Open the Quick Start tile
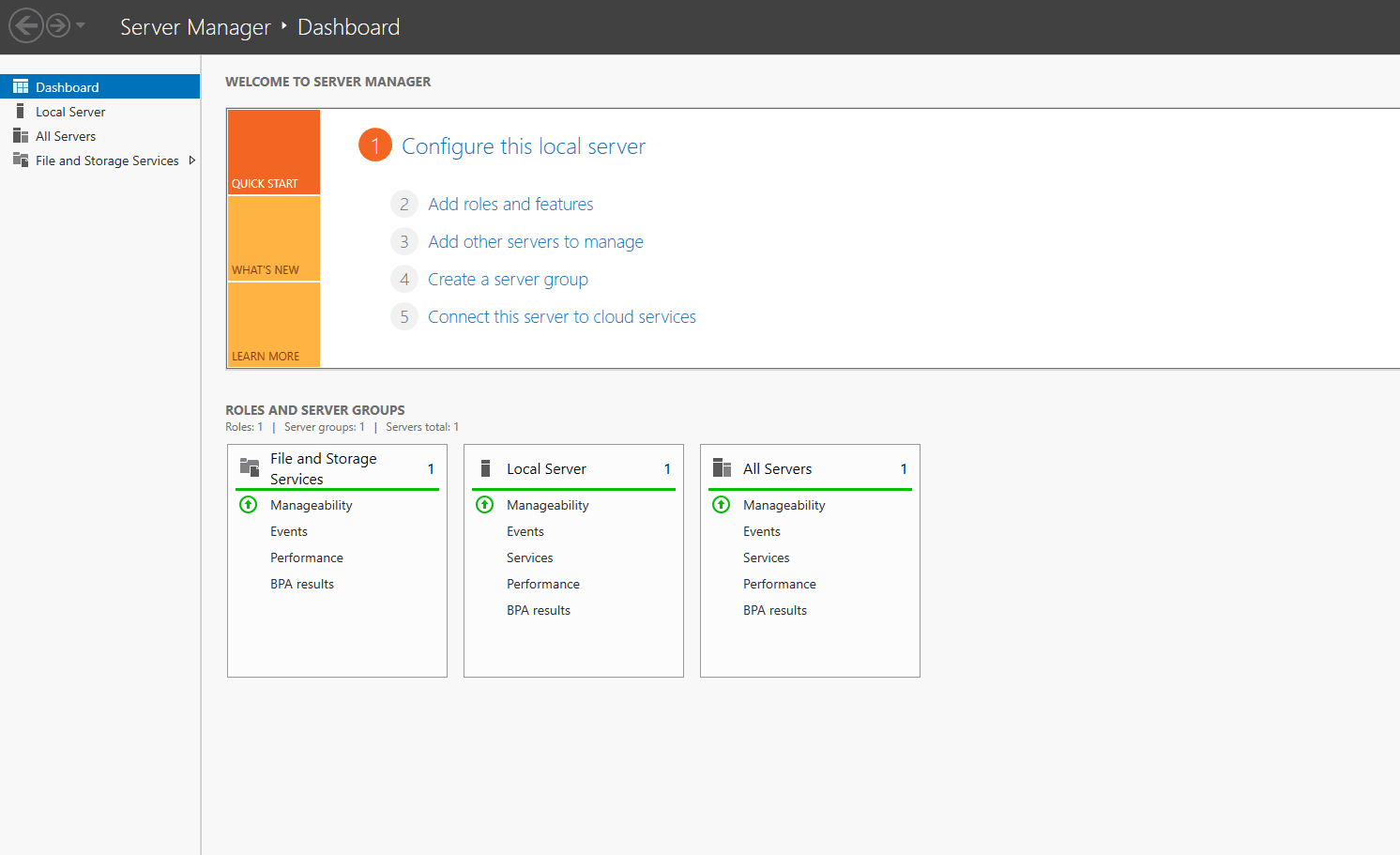 (x=274, y=152)
